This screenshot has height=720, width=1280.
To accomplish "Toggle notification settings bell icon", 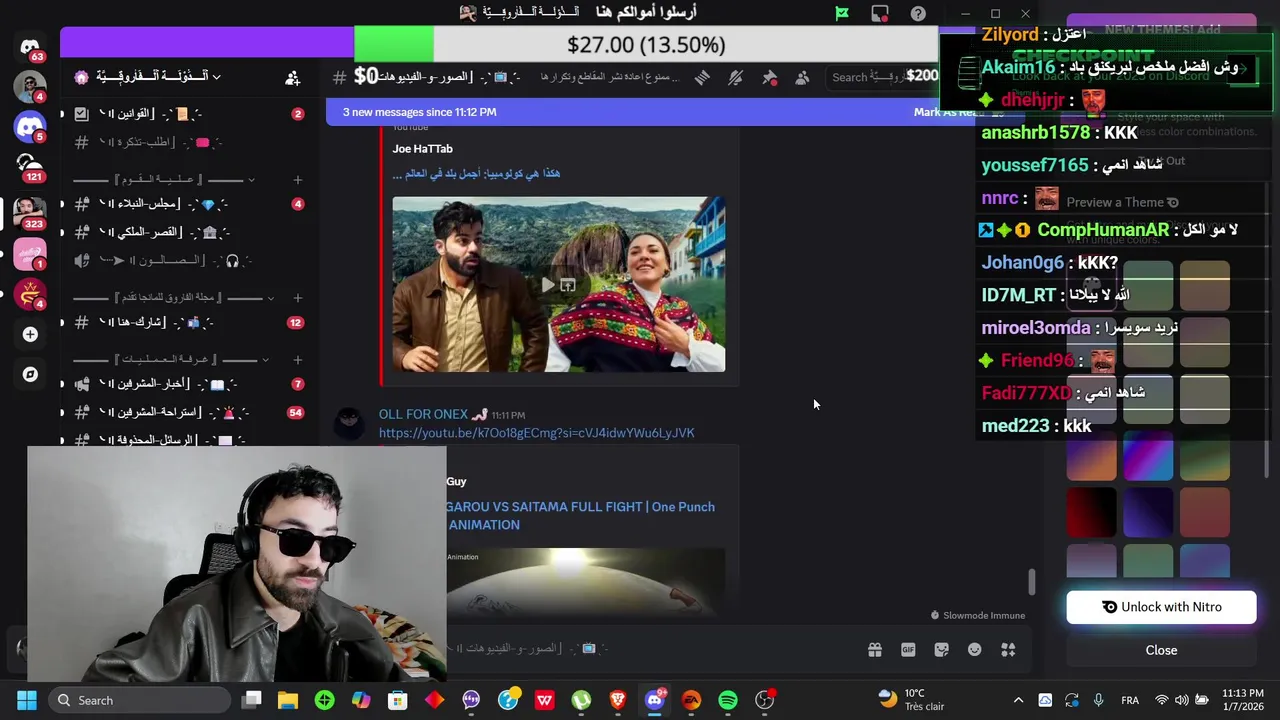I will point(736,77).
